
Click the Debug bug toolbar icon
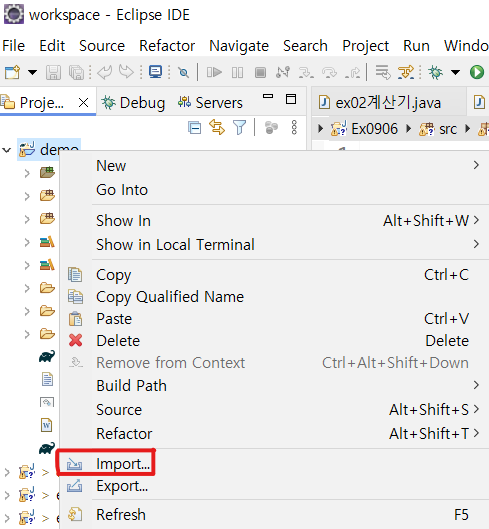(x=435, y=72)
